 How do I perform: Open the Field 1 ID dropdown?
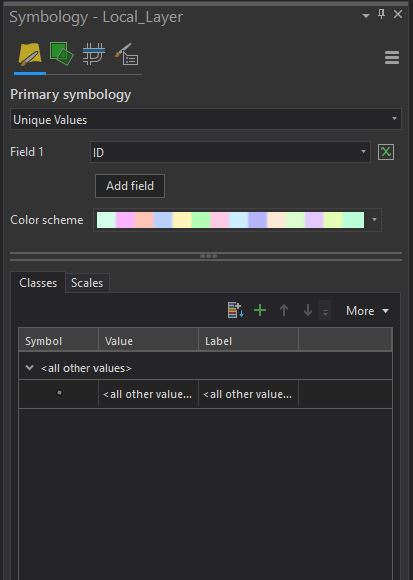point(230,152)
